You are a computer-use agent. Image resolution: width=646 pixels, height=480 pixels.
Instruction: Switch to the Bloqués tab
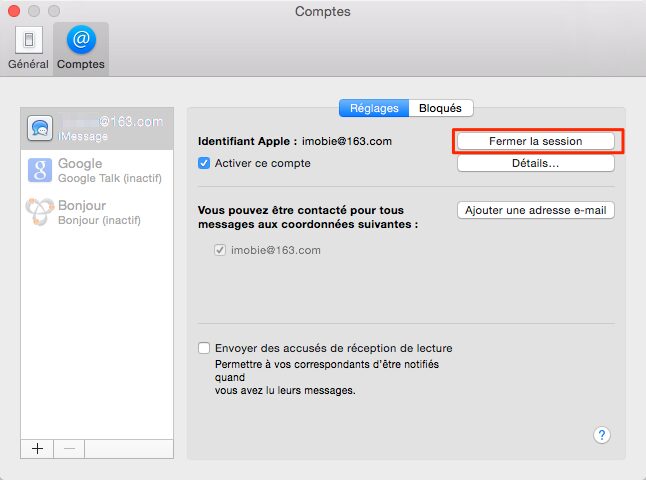tap(440, 108)
